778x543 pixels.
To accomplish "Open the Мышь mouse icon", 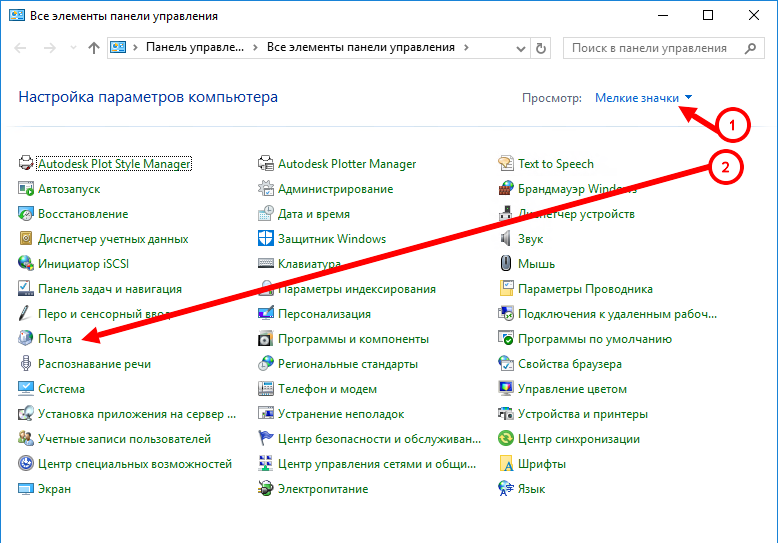I will (x=507, y=264).
